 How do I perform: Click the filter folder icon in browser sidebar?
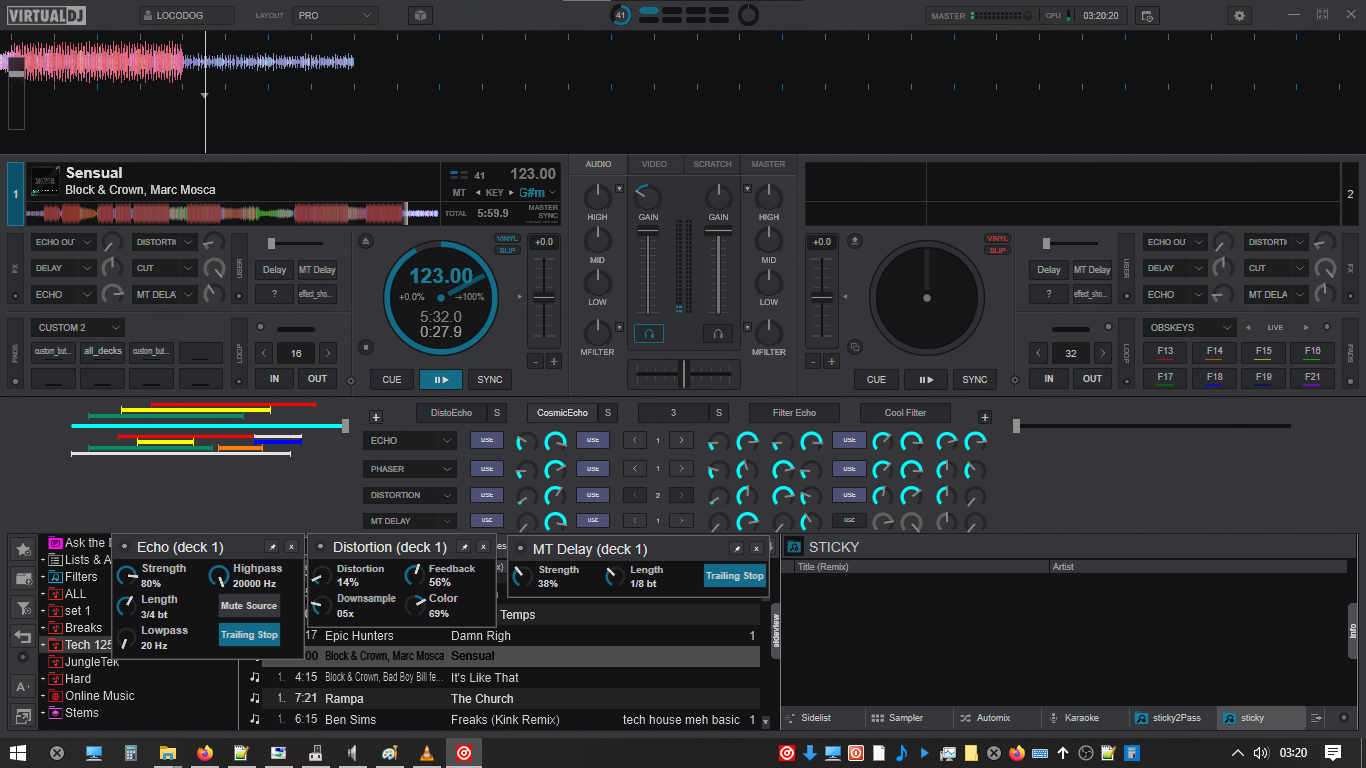click(23, 607)
